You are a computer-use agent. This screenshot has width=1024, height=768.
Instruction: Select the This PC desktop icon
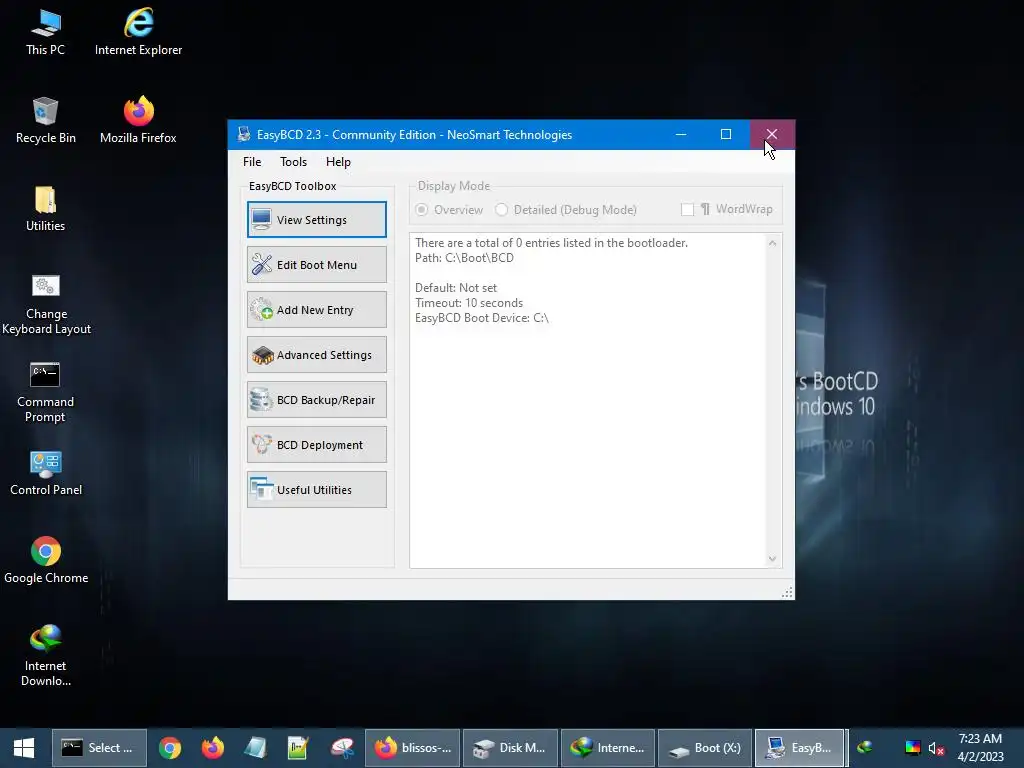[45, 33]
